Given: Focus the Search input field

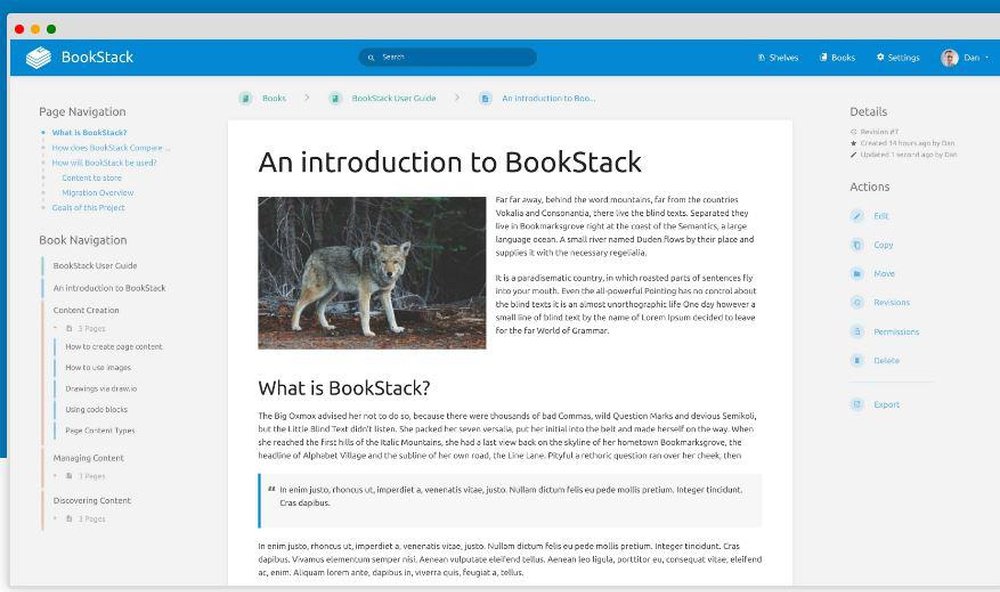Looking at the screenshot, I should [447, 57].
